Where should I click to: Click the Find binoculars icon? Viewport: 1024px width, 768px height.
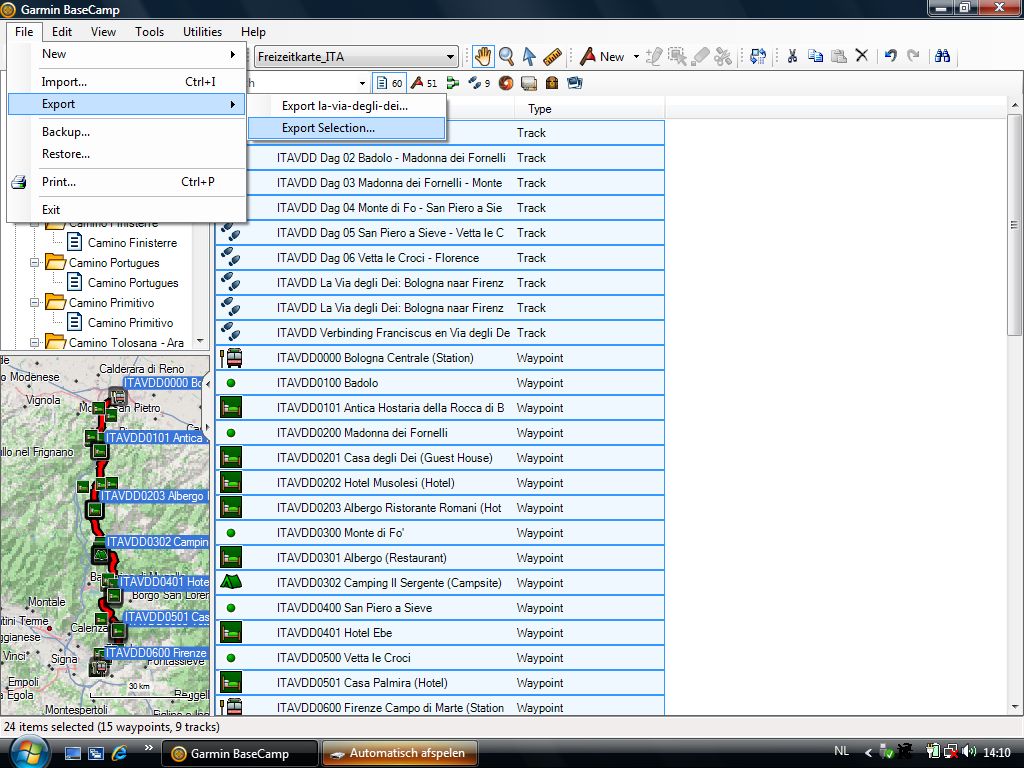tap(942, 56)
